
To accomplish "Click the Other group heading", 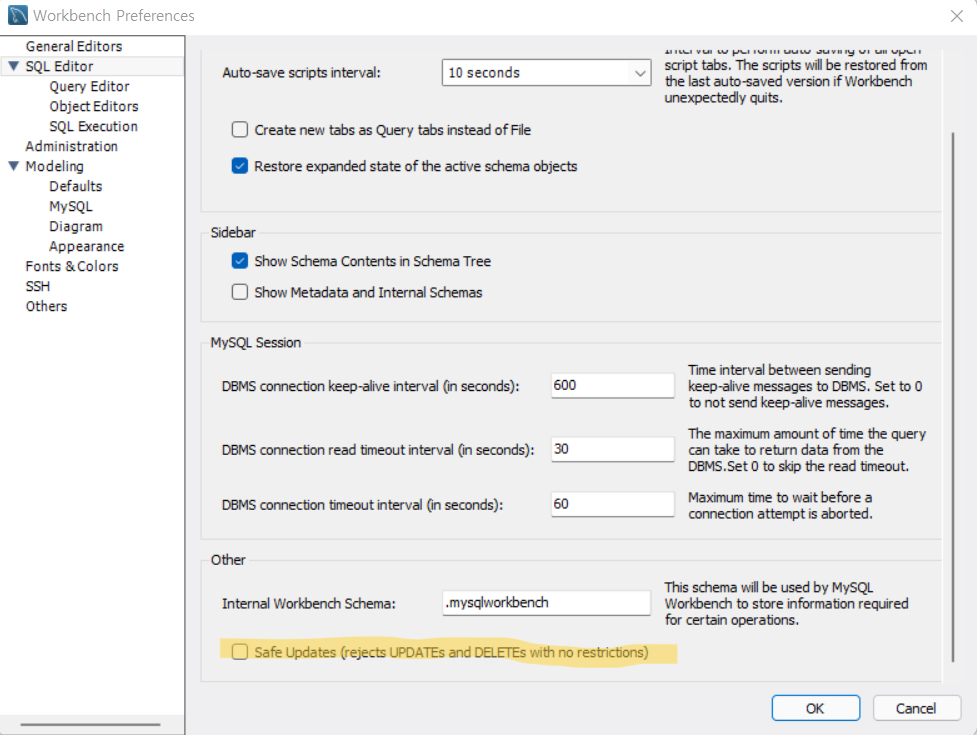I will point(228,560).
